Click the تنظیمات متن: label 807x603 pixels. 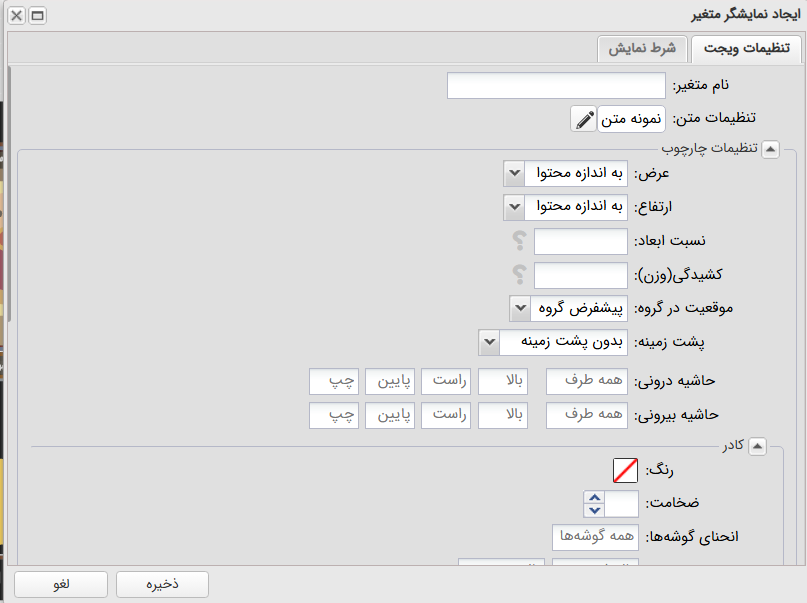(x=714, y=118)
